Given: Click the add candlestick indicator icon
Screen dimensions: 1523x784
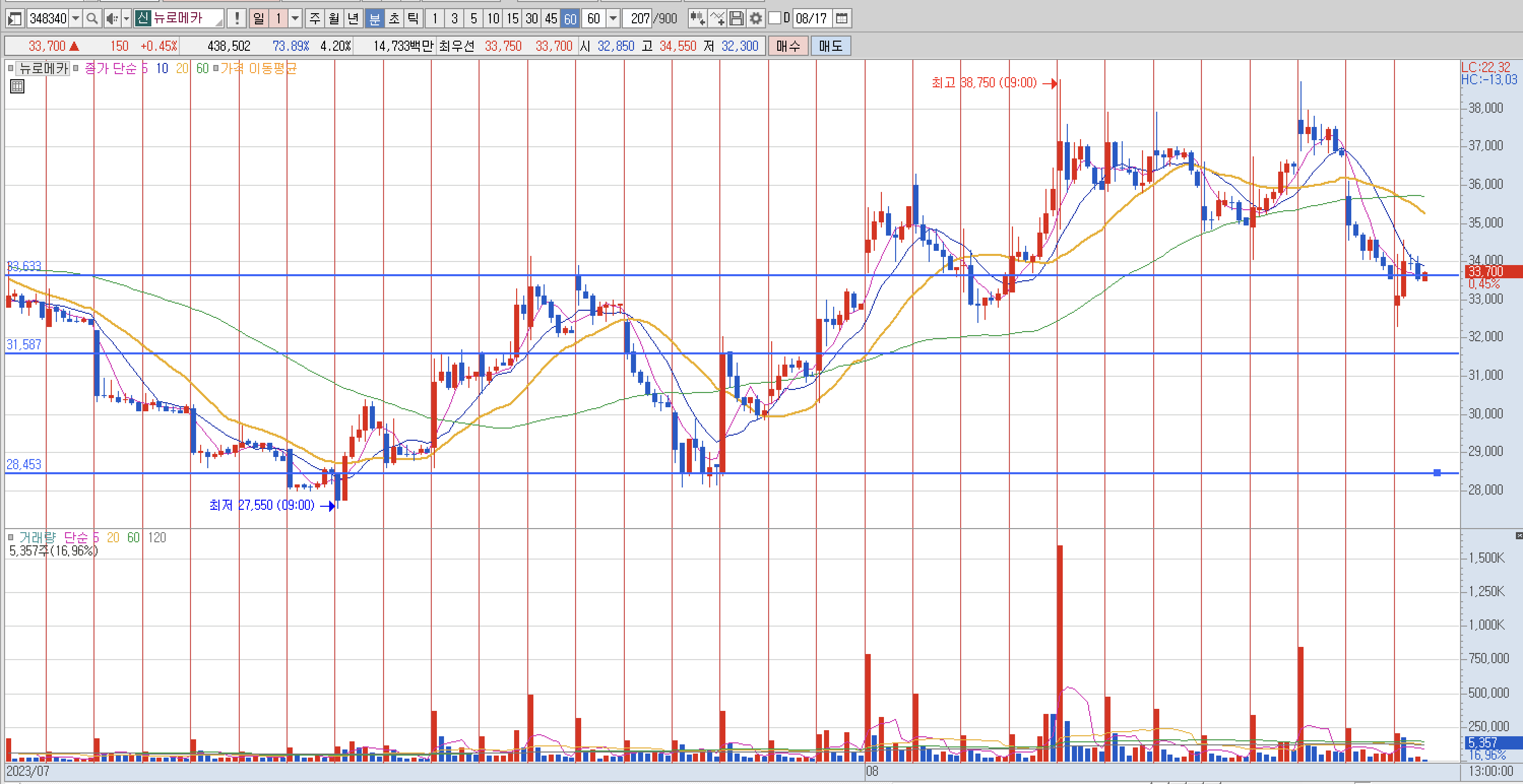Looking at the screenshot, I should click(x=697, y=18).
